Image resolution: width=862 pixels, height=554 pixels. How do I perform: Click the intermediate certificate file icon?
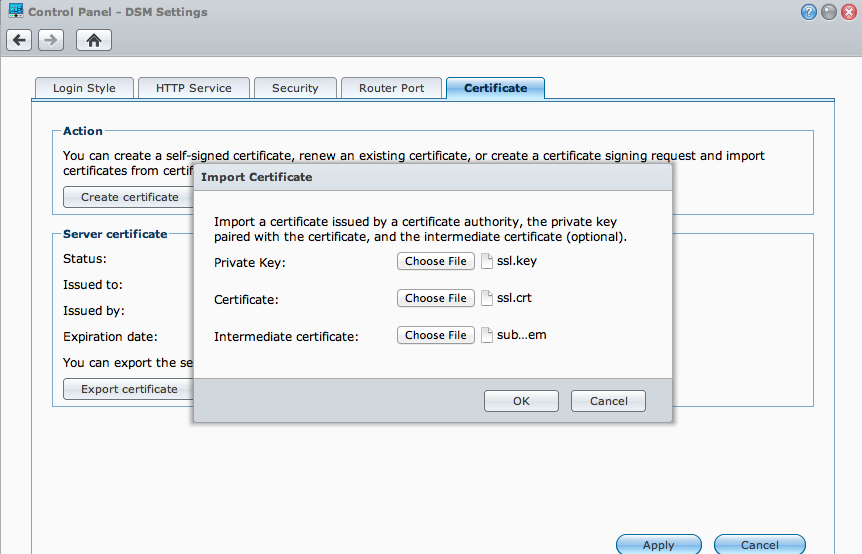[x=487, y=335]
